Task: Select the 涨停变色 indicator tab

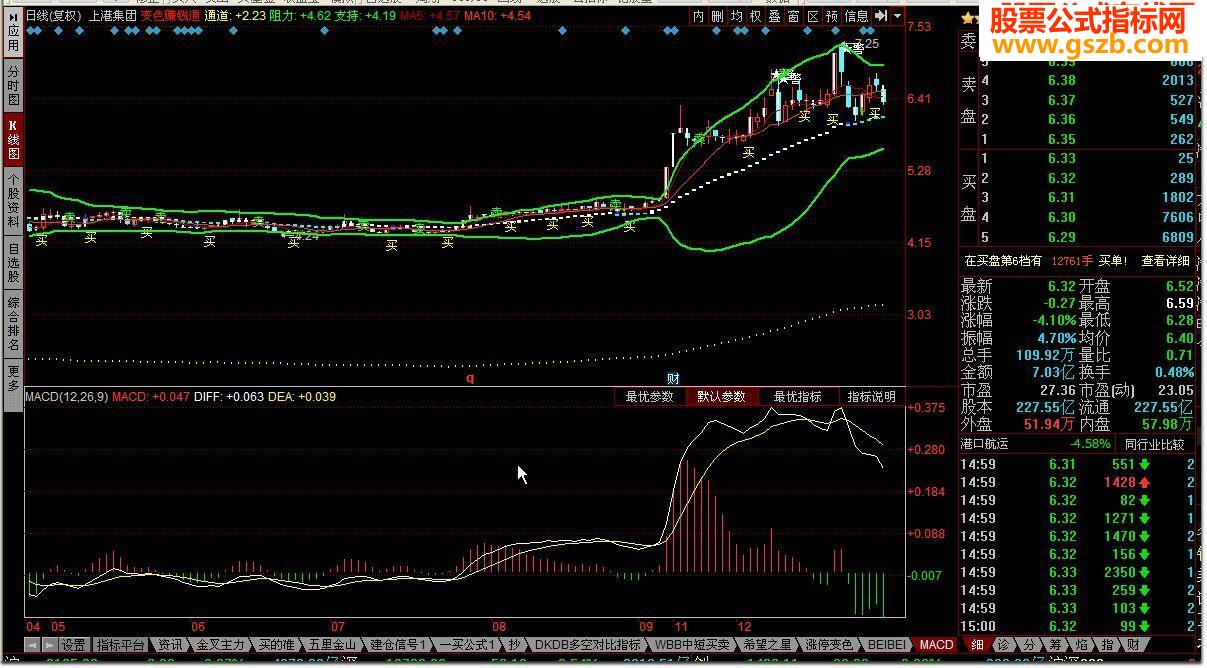Action: coord(829,645)
